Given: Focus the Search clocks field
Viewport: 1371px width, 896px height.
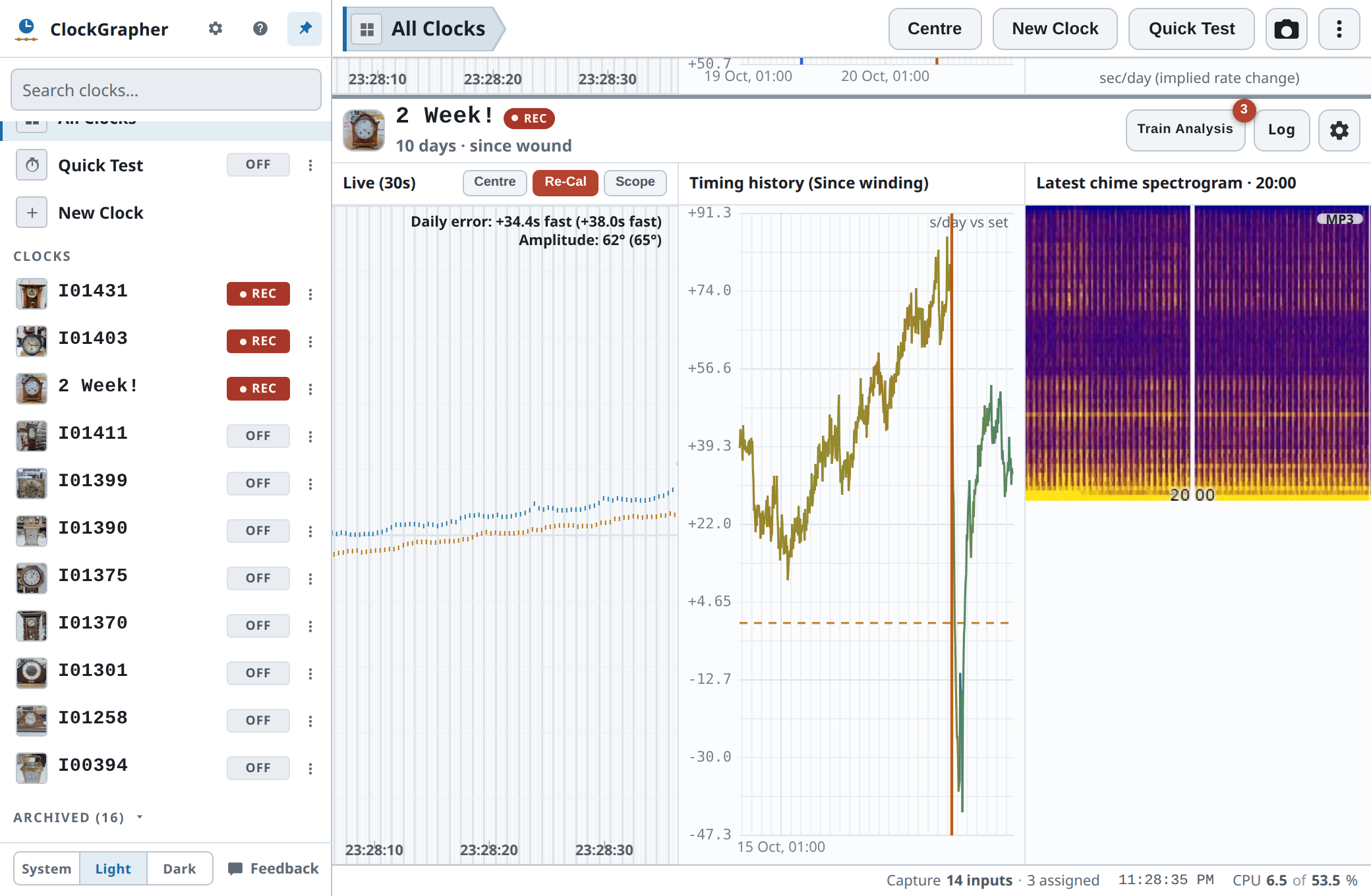Looking at the screenshot, I should coord(166,90).
